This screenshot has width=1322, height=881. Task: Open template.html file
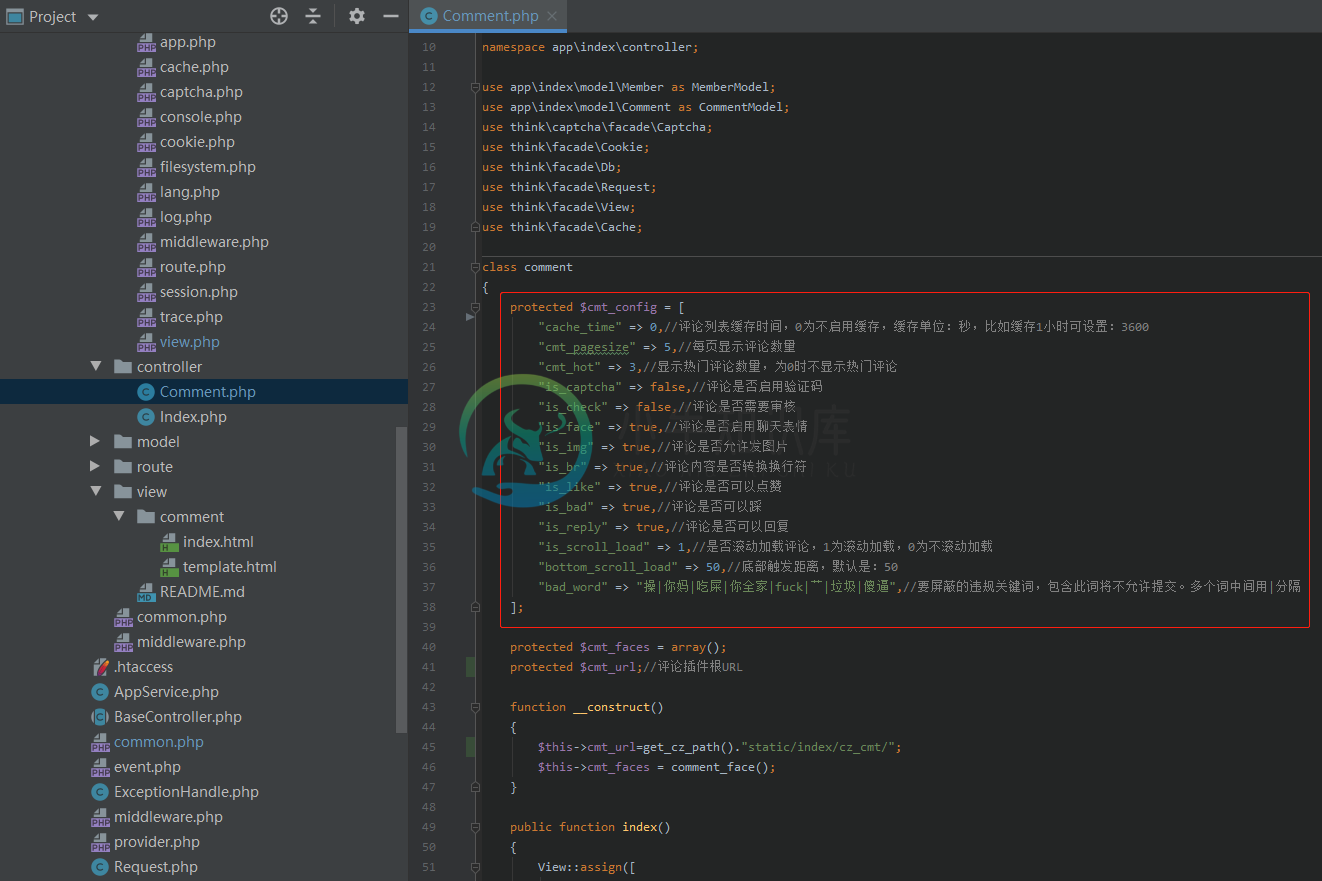click(229, 567)
